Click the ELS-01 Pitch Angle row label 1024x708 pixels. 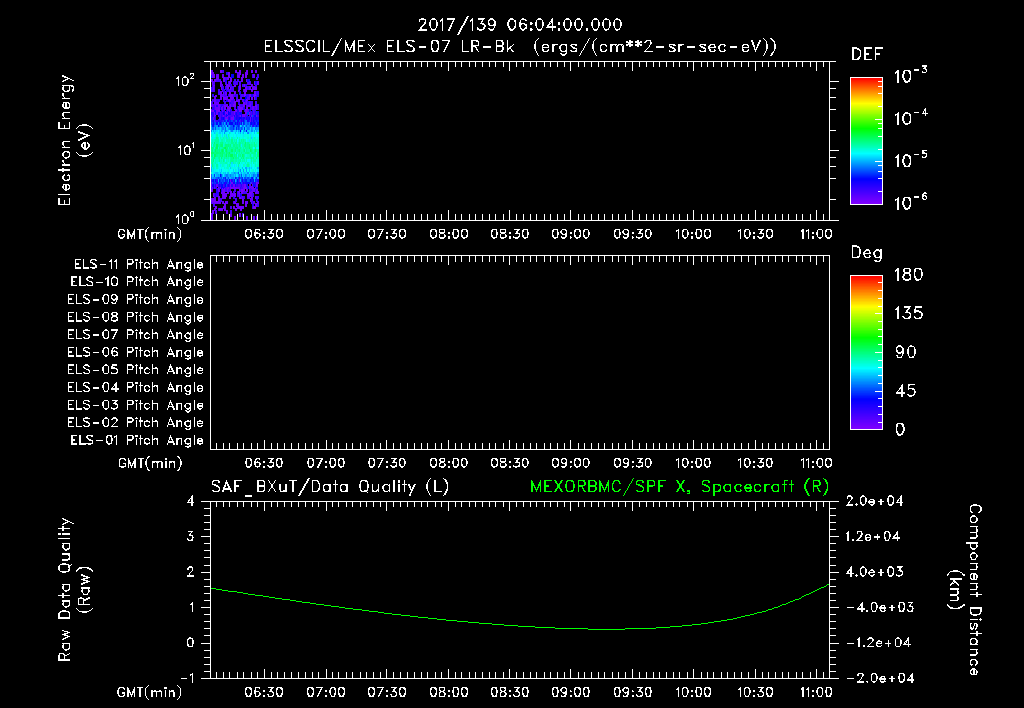(137, 440)
